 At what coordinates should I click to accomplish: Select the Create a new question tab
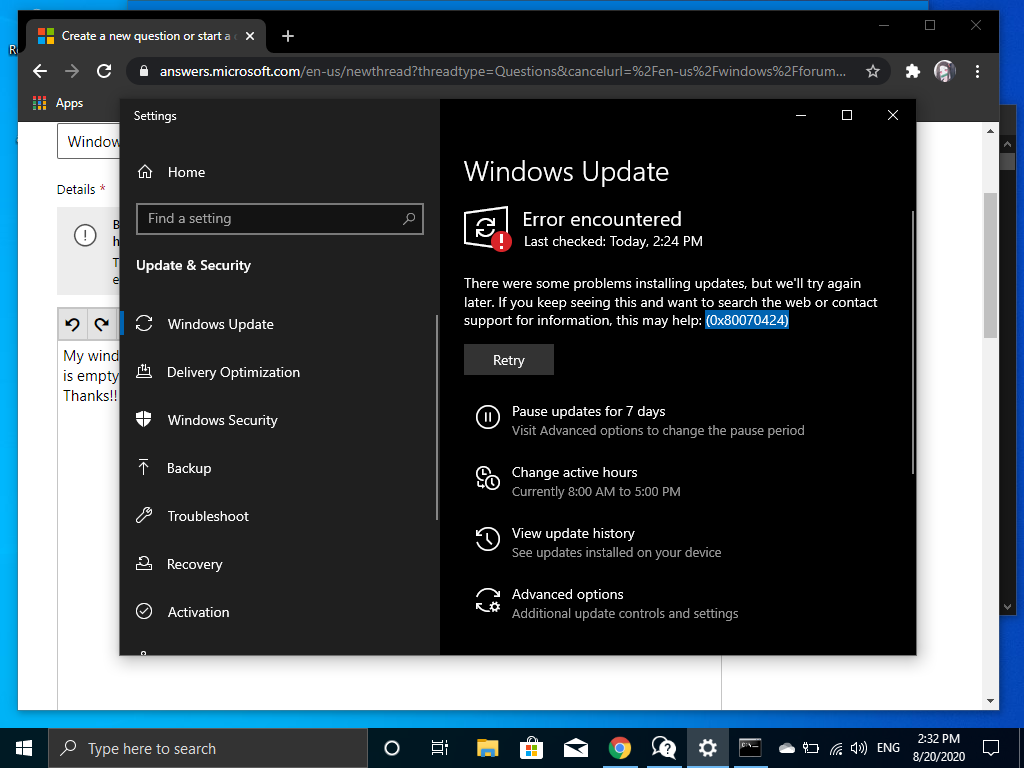coord(146,36)
